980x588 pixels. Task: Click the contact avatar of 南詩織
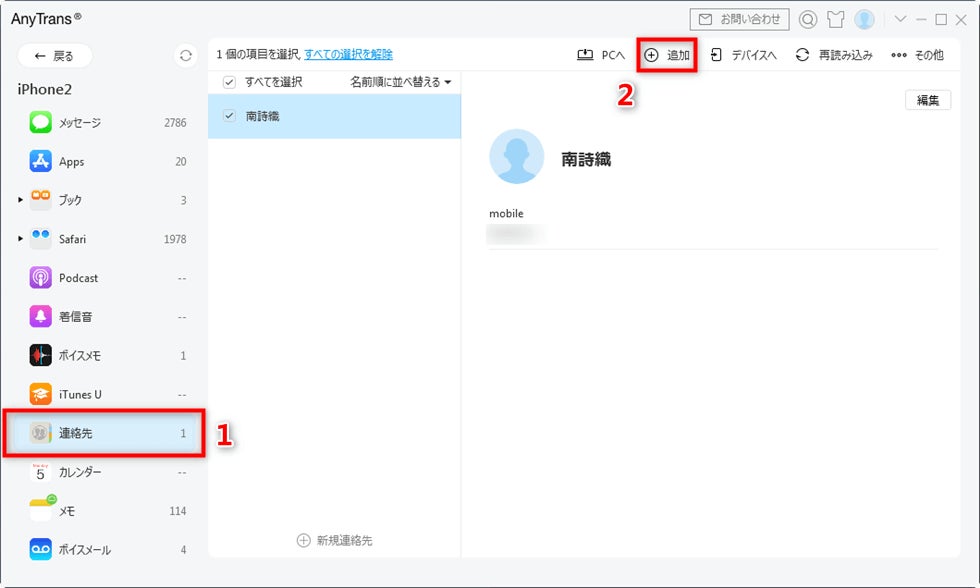[516, 156]
